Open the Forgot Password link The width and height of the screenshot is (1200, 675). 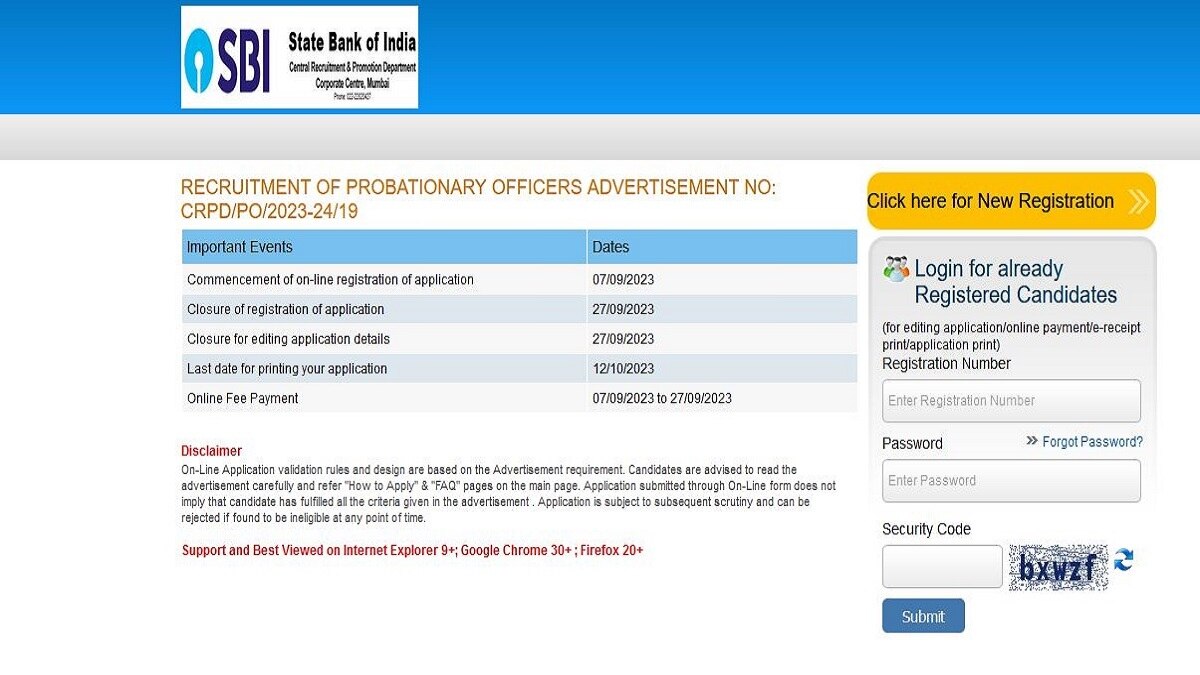point(1092,441)
